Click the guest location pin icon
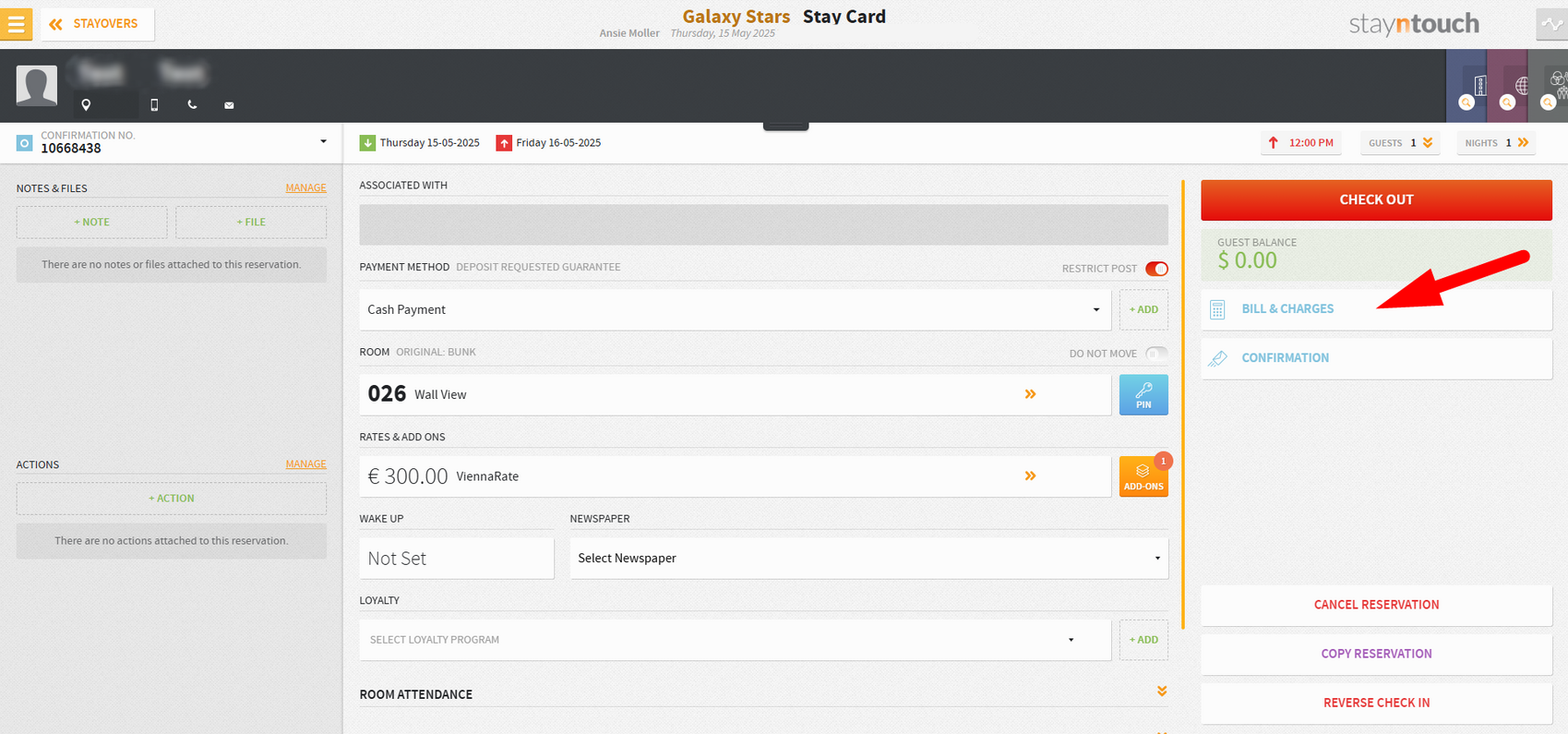The height and width of the screenshot is (734, 1568). (x=86, y=105)
